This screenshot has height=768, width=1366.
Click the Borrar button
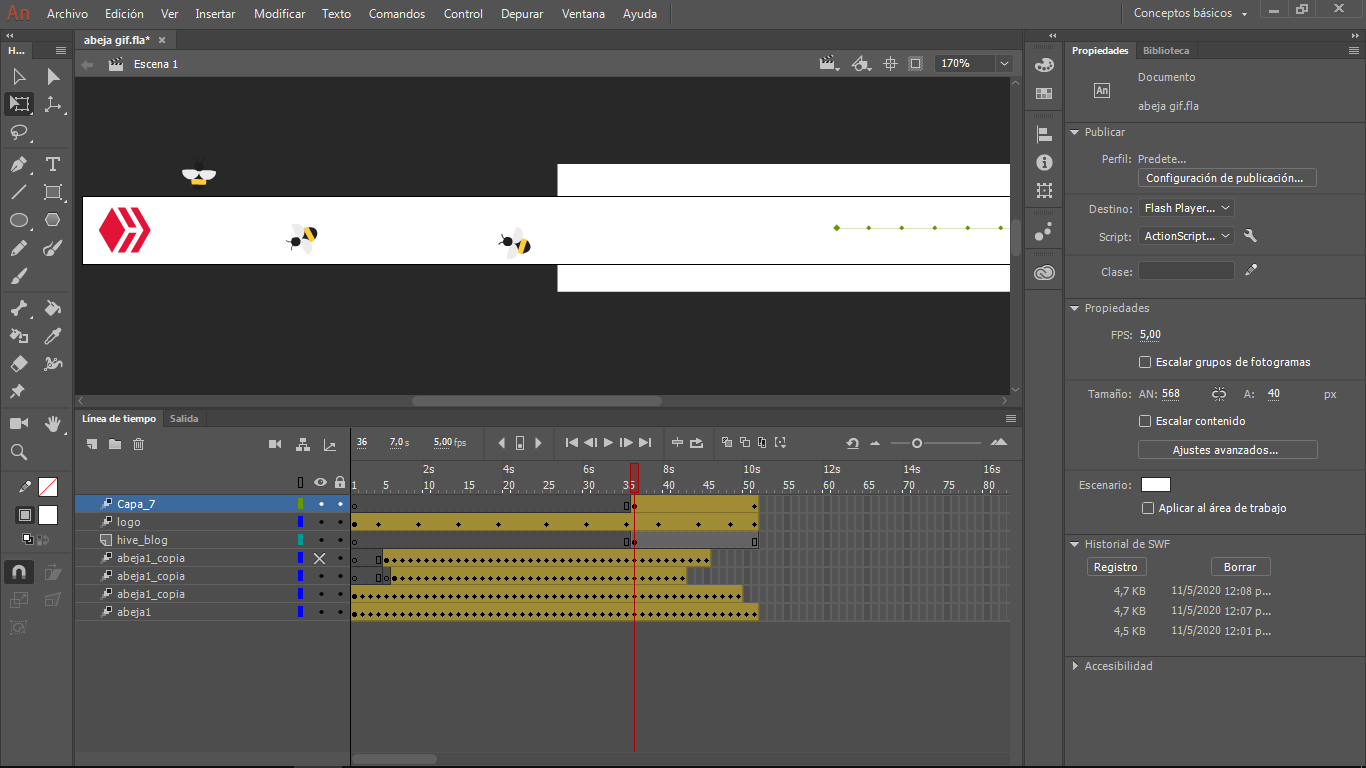point(1240,567)
